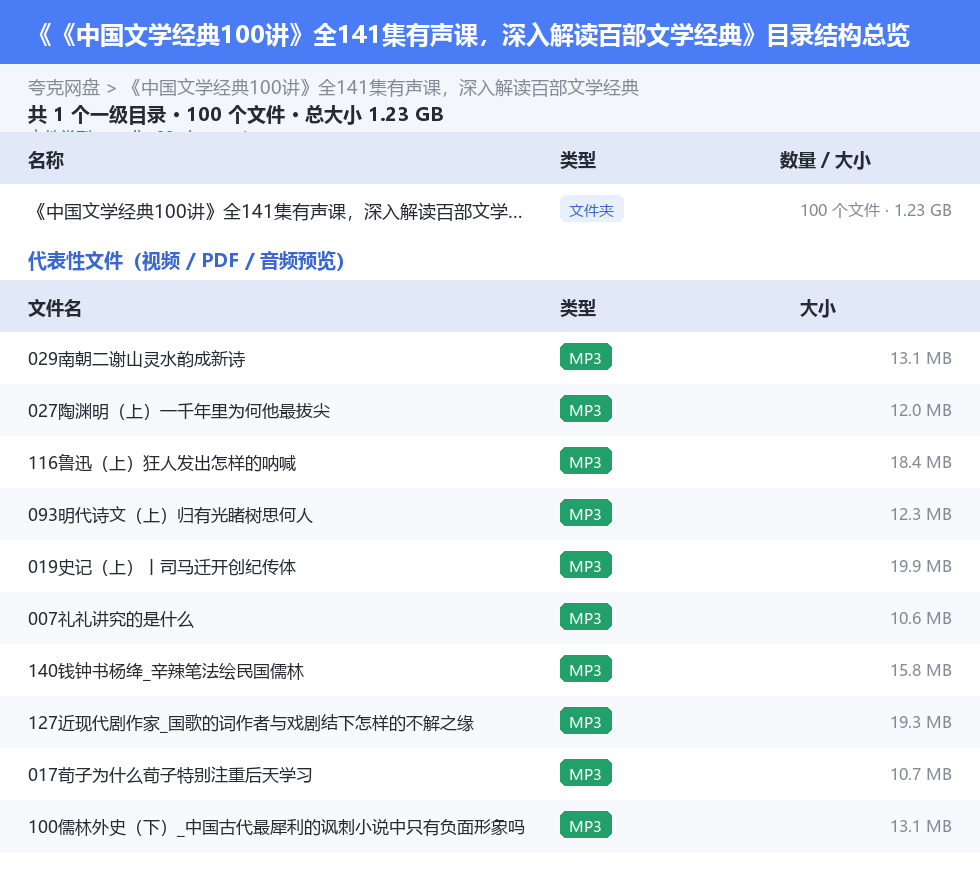Click the 大小 column header

pos(818,308)
